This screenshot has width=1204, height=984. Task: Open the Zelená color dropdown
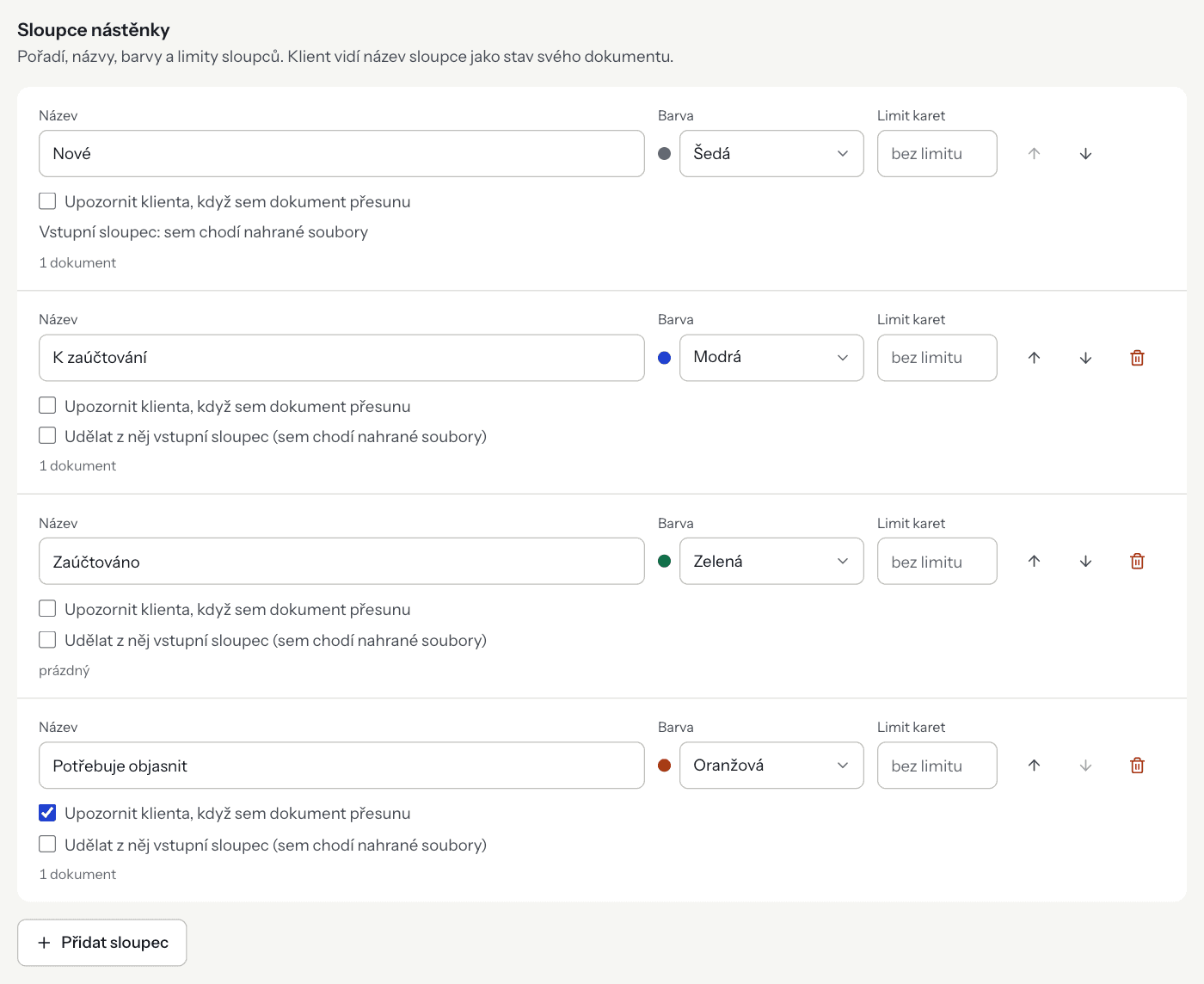click(771, 562)
